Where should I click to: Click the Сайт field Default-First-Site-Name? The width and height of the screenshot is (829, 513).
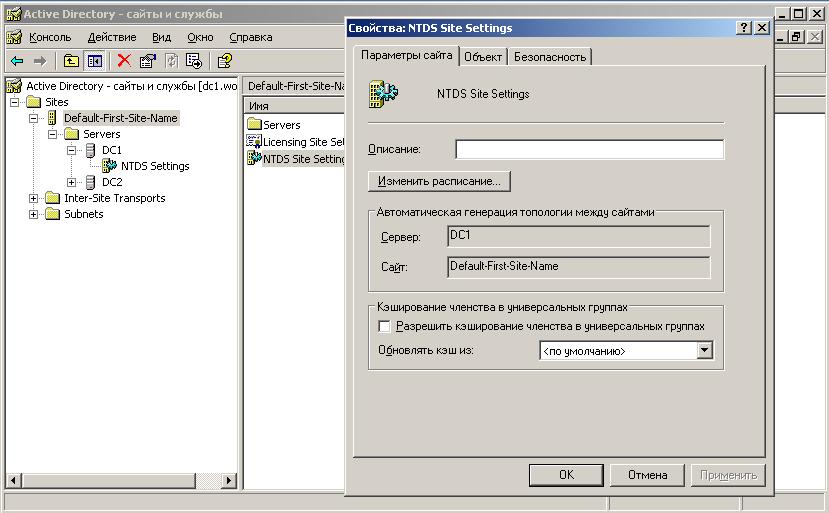[578, 267]
